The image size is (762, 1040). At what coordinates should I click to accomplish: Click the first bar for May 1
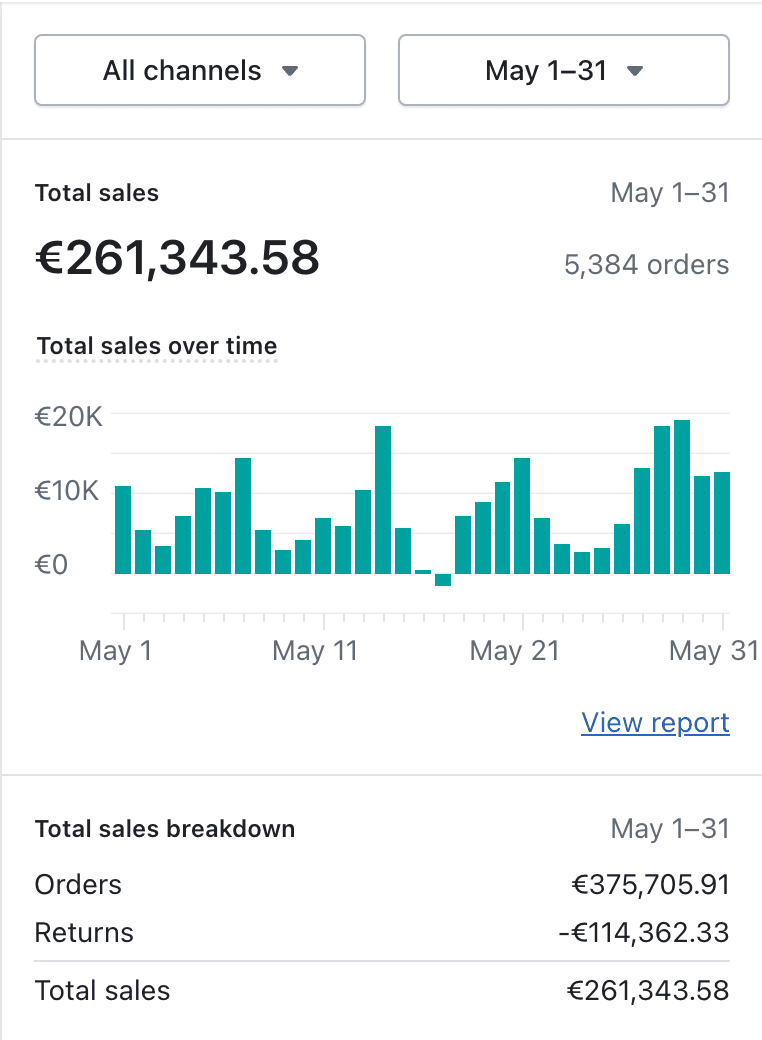[x=123, y=530]
